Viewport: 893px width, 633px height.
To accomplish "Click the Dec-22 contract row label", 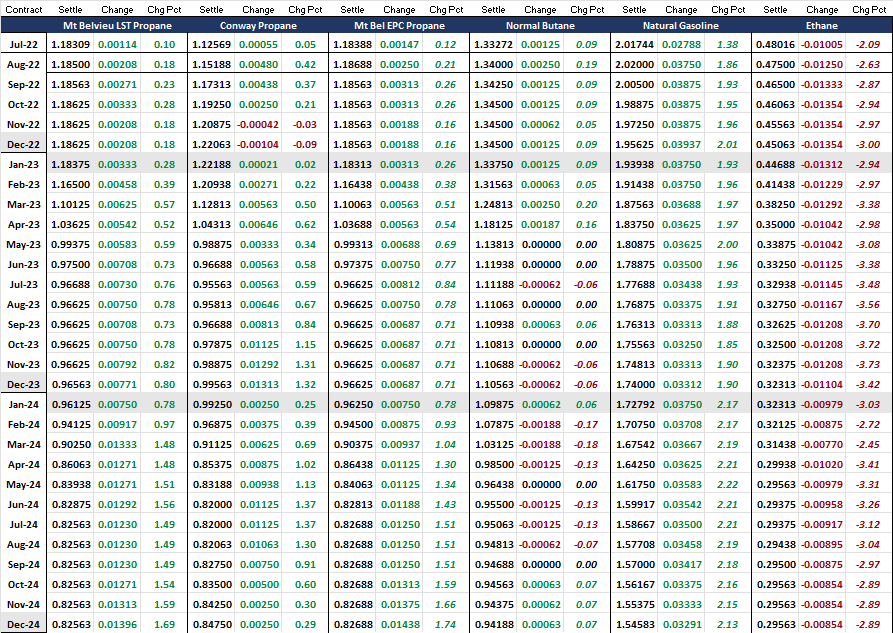I will 23,145.
